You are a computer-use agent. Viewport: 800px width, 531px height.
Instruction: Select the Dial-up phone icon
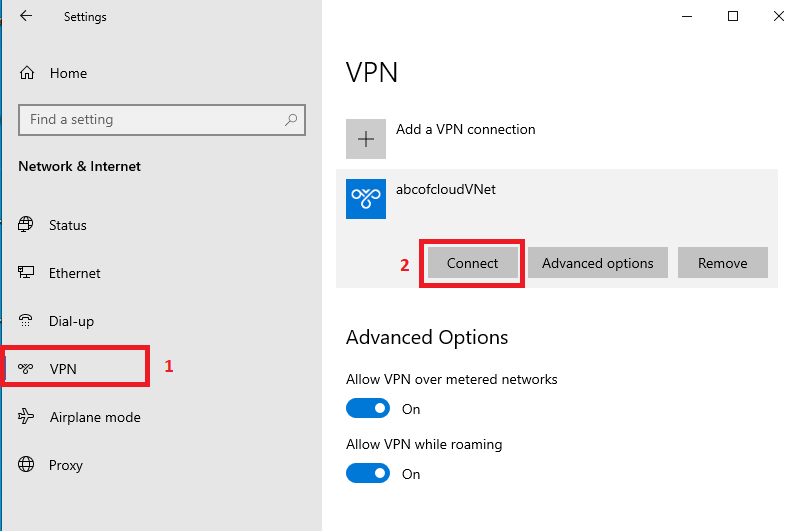[x=26, y=320]
